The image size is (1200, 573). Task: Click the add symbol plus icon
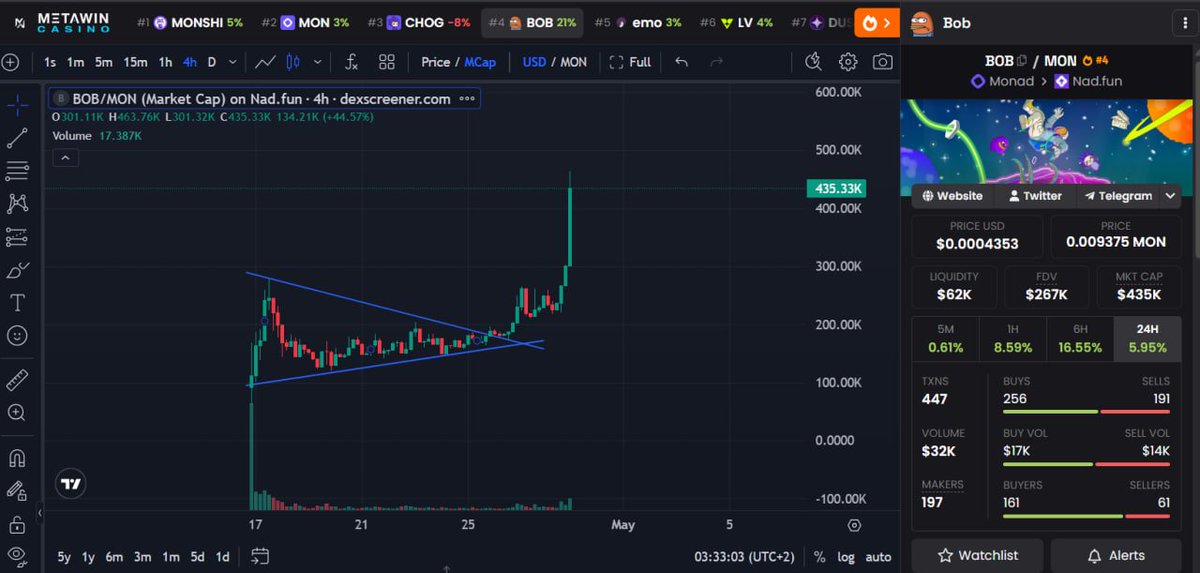pos(11,62)
